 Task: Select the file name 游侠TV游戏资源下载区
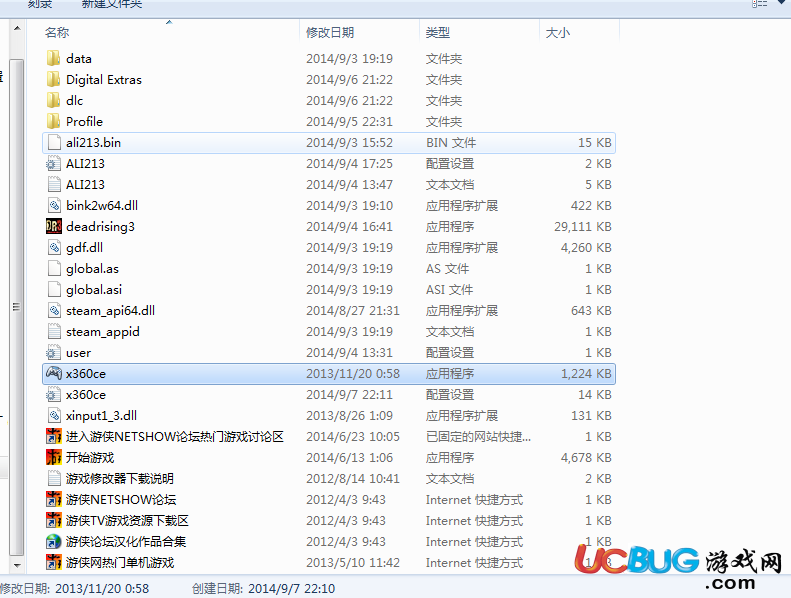click(127, 521)
